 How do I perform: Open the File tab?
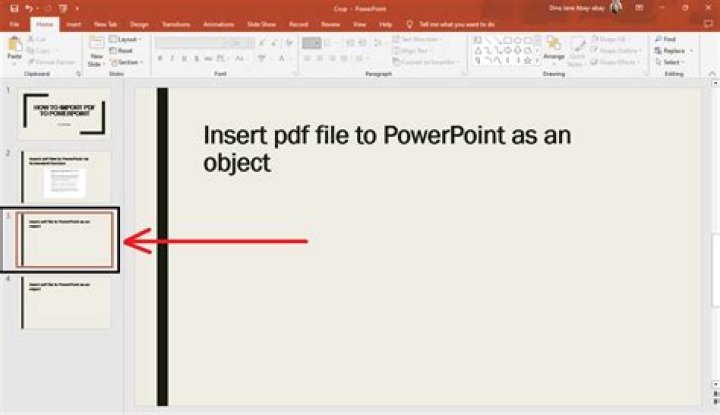14,24
